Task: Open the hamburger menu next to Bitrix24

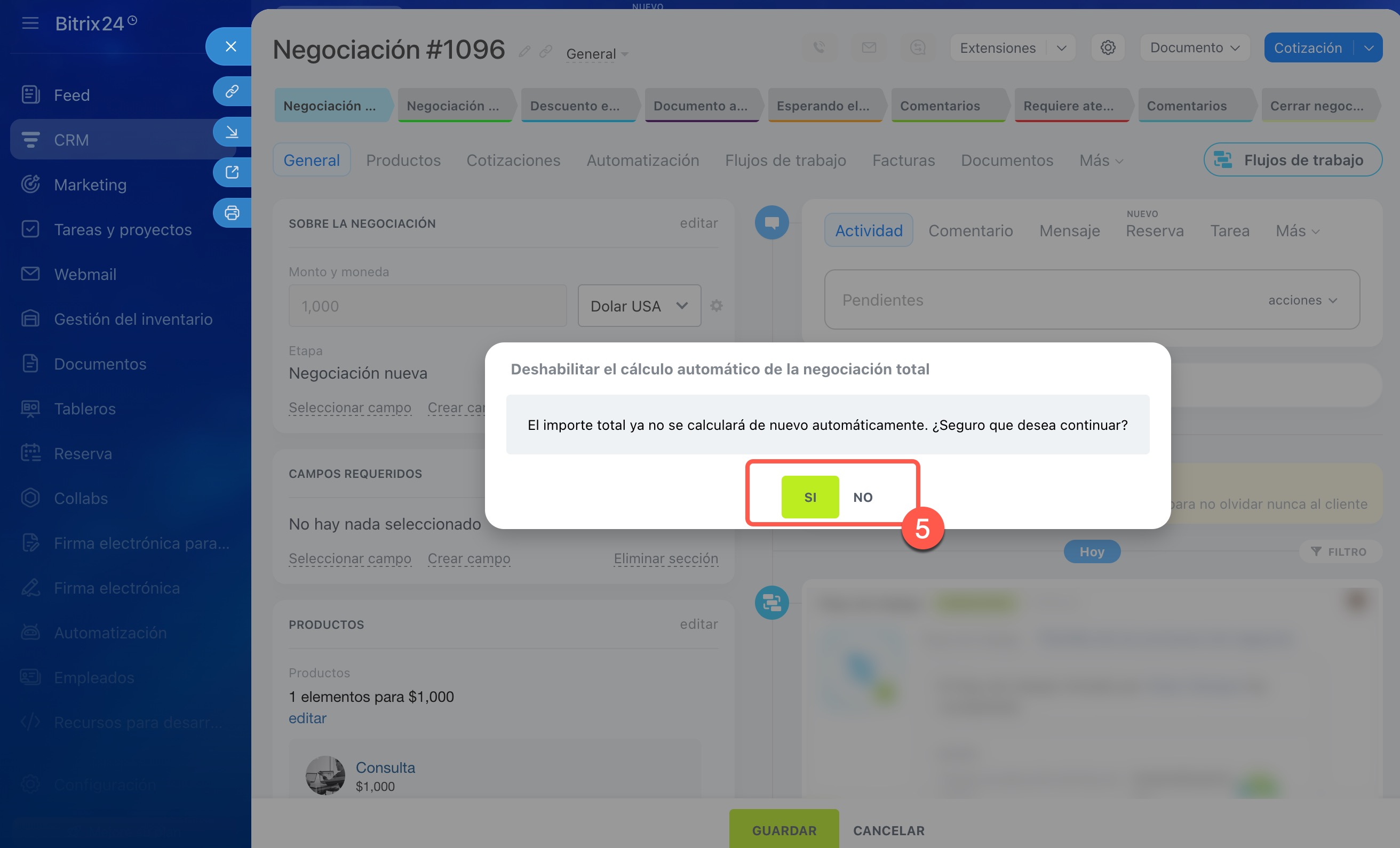Action: [x=30, y=23]
